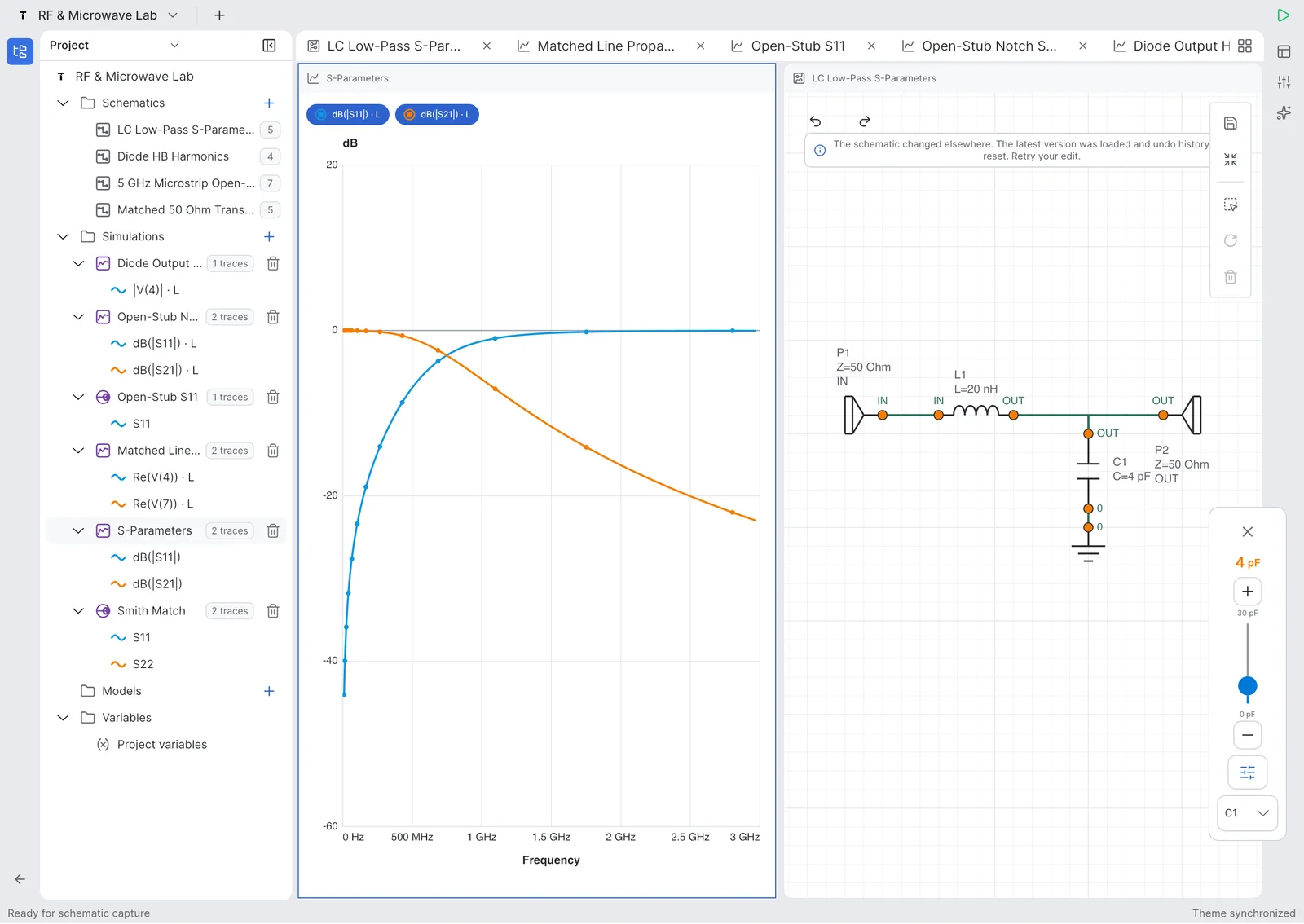Open Diode HB Harmonics schematic
Image resolution: width=1304 pixels, height=924 pixels.
173,156
